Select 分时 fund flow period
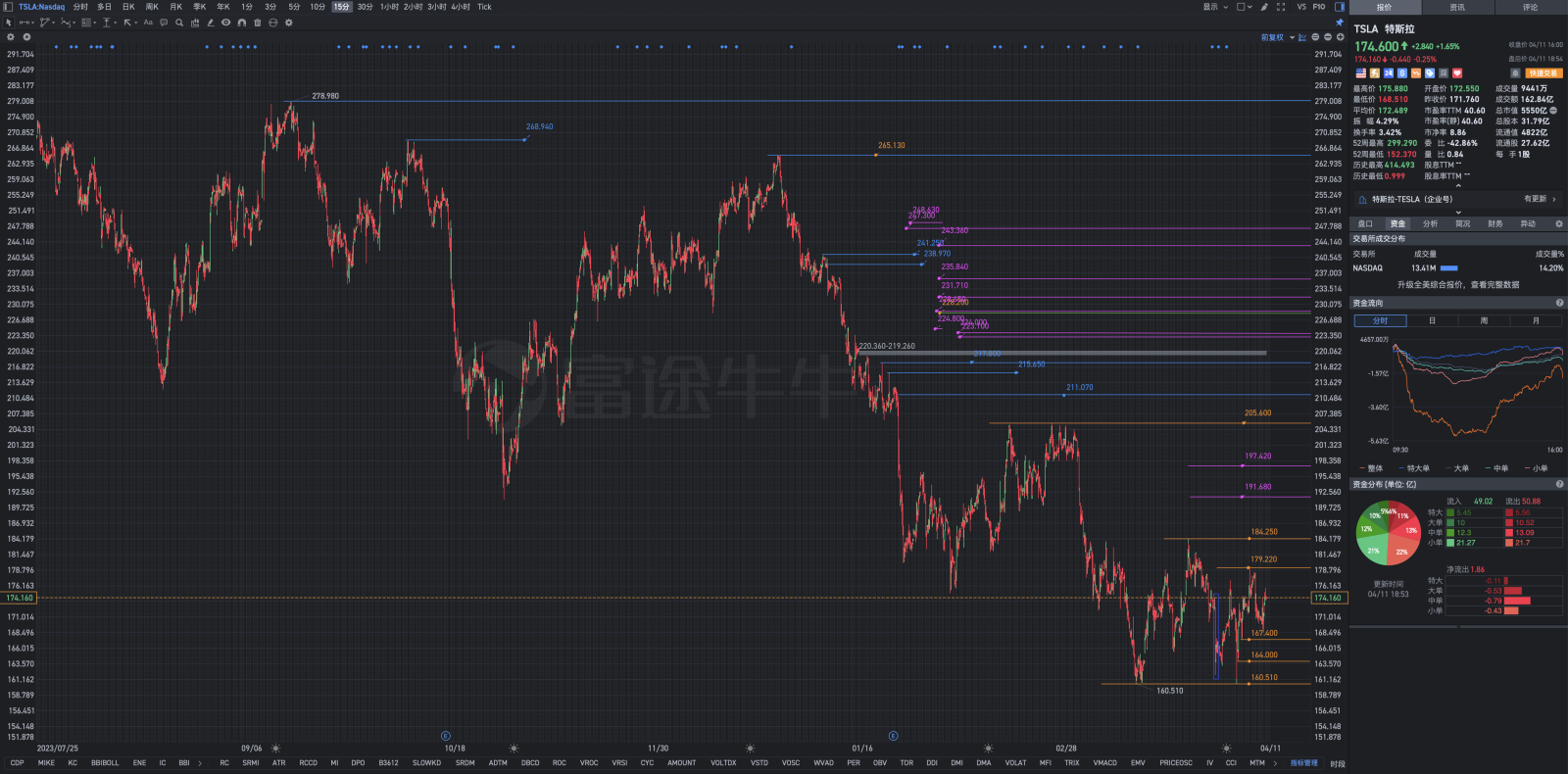Viewport: 1568px width, 774px height. click(1380, 320)
